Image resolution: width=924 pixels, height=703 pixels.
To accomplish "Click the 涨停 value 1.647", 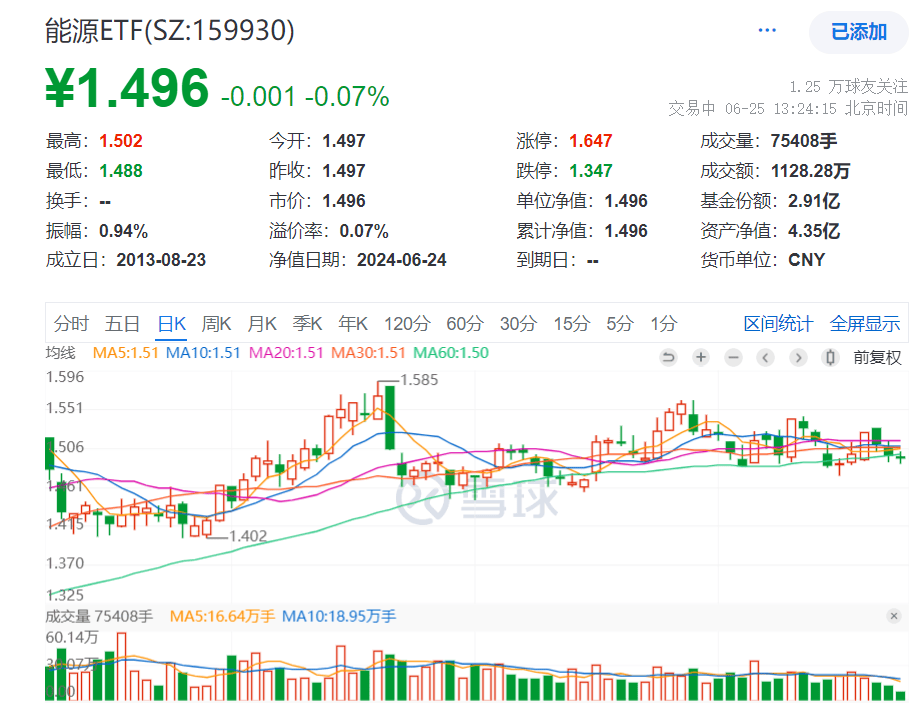I will (x=590, y=141).
